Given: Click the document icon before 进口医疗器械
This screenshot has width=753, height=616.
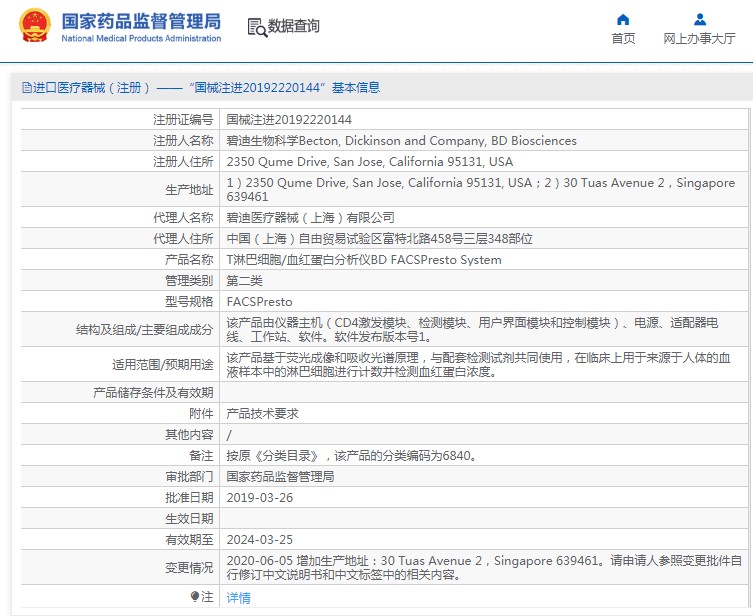Looking at the screenshot, I should tap(27, 87).
